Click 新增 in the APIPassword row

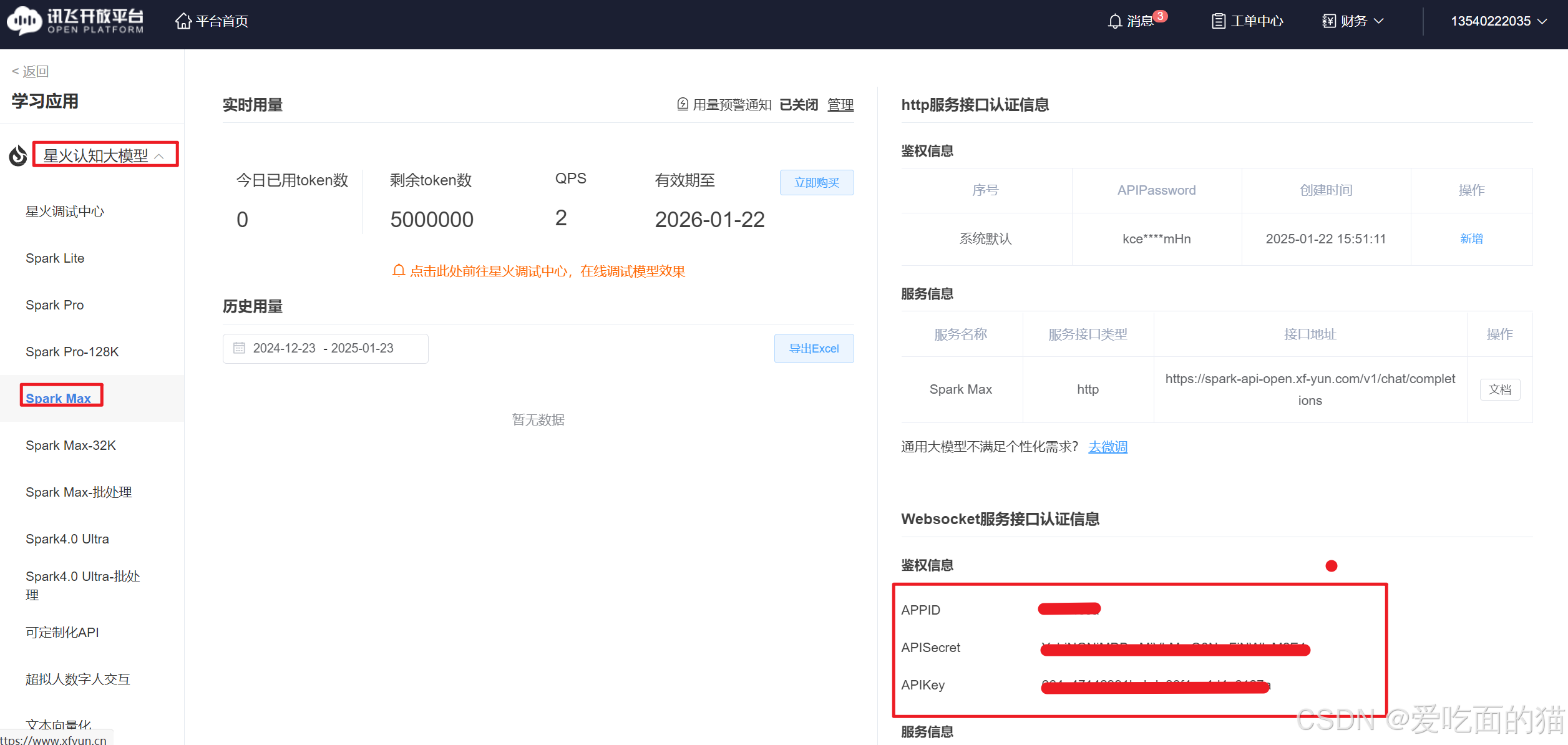click(1471, 239)
